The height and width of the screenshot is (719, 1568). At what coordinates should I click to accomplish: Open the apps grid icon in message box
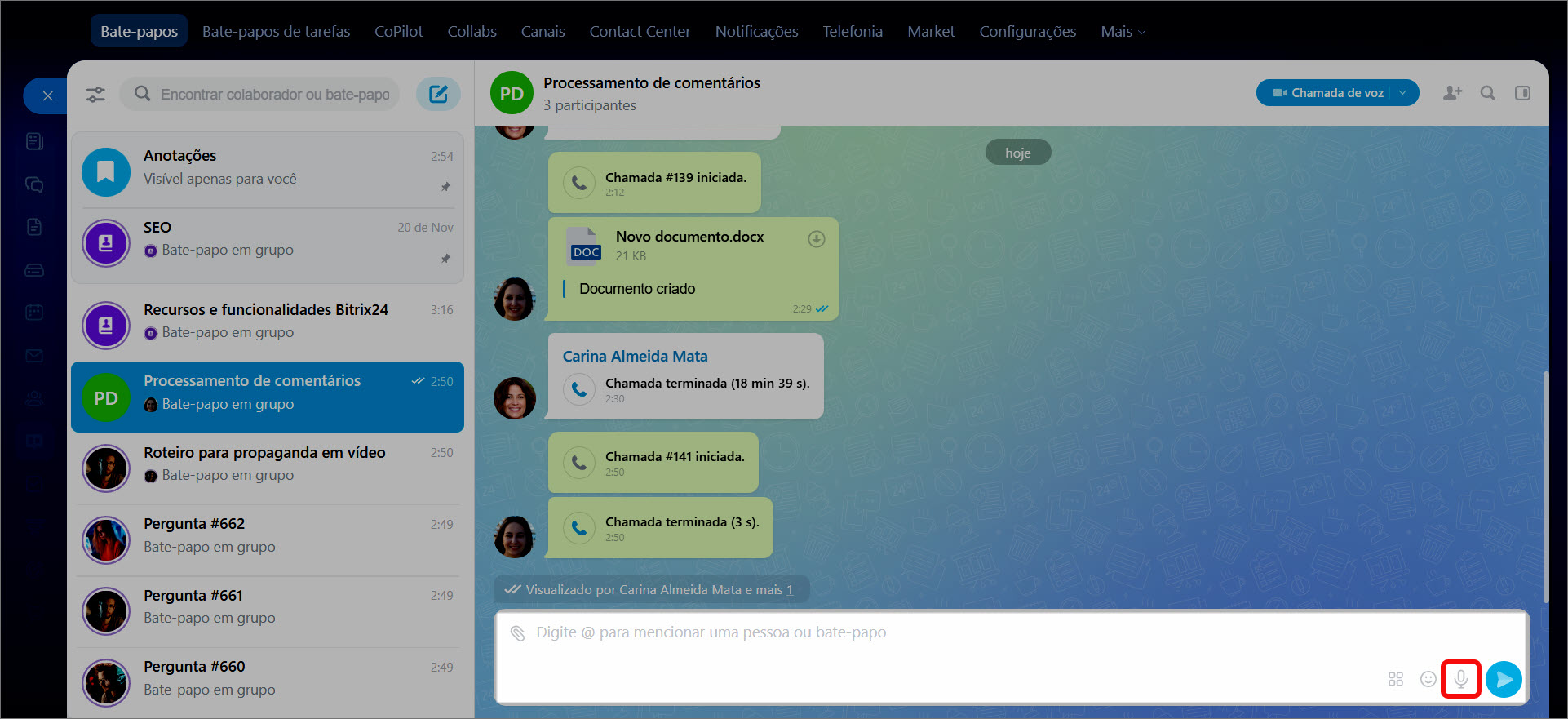pyautogui.click(x=1396, y=679)
